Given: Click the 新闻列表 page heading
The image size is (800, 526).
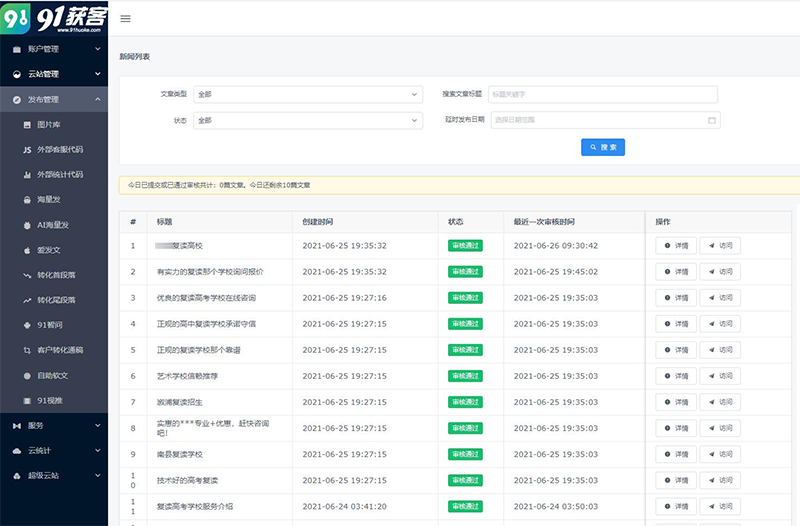Looking at the screenshot, I should pyautogui.click(x=135, y=57).
